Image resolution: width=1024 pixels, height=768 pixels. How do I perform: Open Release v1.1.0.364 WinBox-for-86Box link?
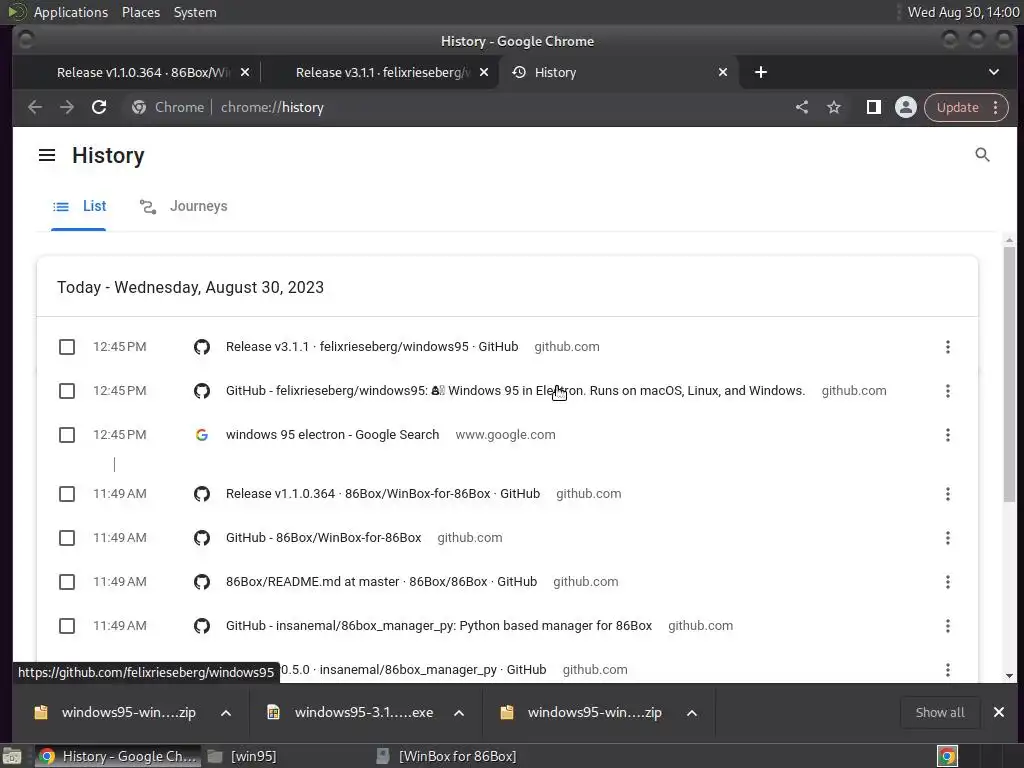click(x=383, y=494)
